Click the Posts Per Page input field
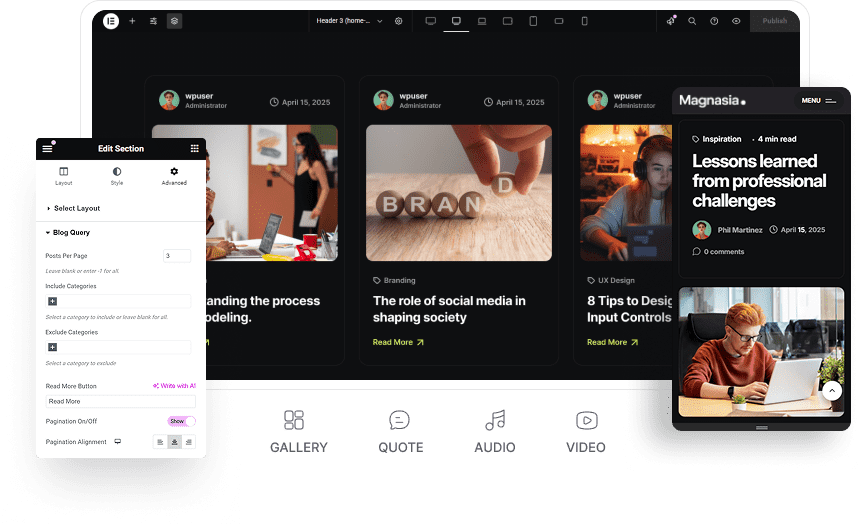The height and width of the screenshot is (524, 861). 177,256
